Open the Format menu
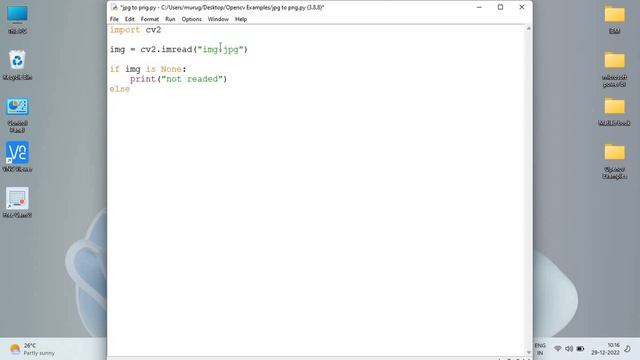The image size is (640, 360). 150,19
